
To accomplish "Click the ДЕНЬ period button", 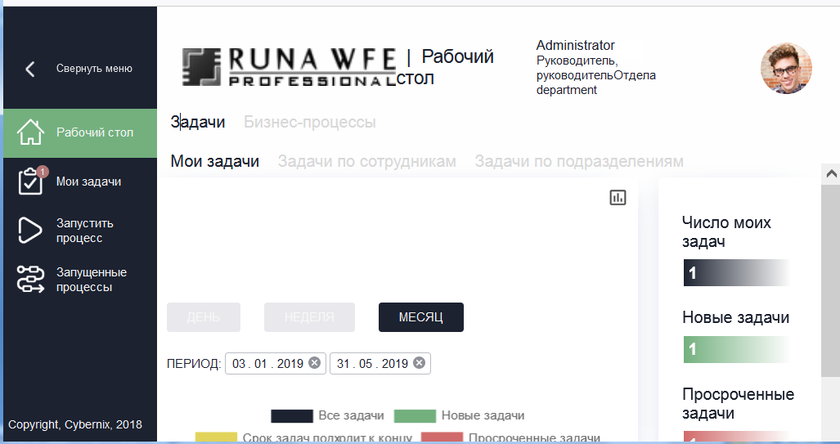I will click(203, 317).
